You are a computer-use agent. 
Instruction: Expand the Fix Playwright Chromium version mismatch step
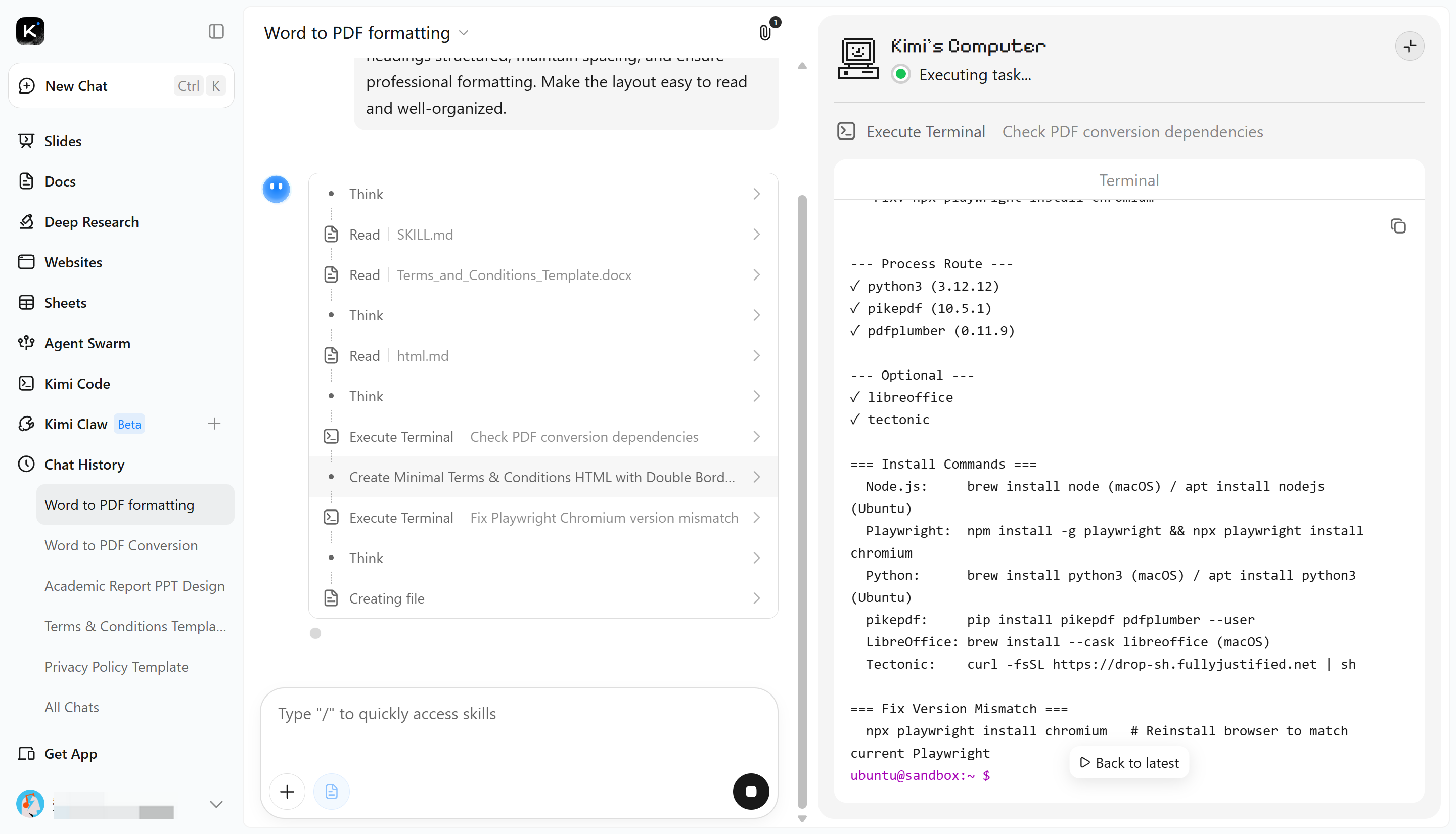pyautogui.click(x=543, y=518)
